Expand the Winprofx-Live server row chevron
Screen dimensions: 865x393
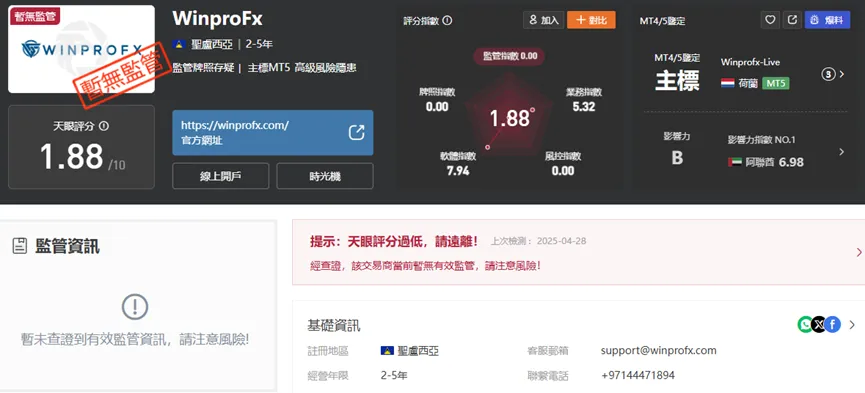pyautogui.click(x=842, y=74)
